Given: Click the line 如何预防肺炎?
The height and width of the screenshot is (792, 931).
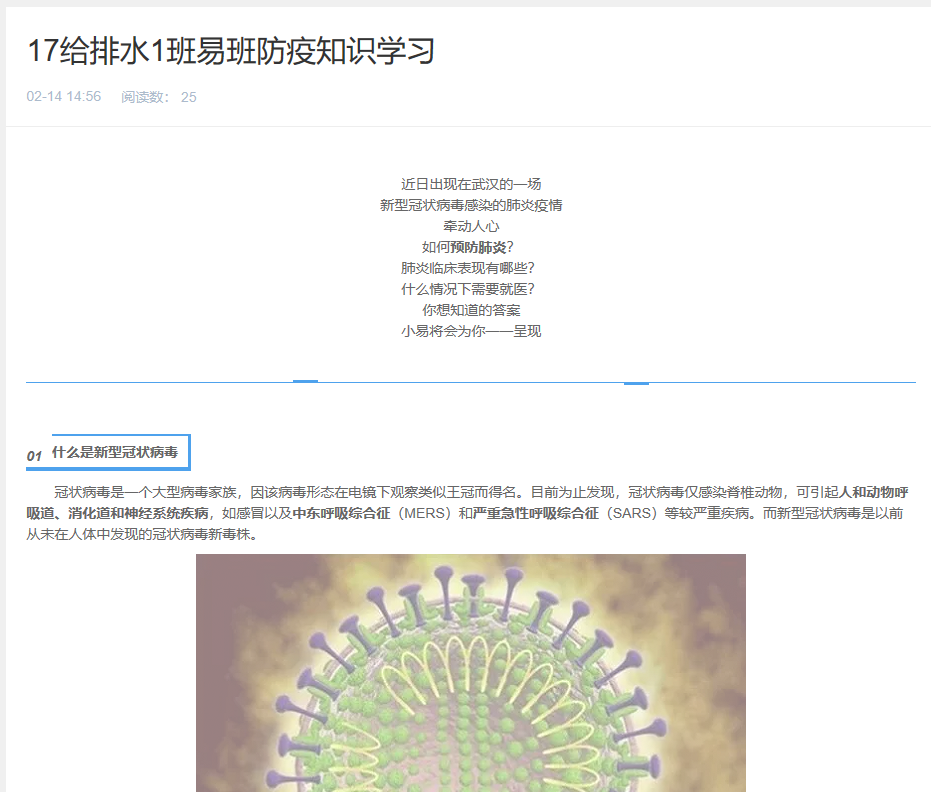Looking at the screenshot, I should 468,247.
